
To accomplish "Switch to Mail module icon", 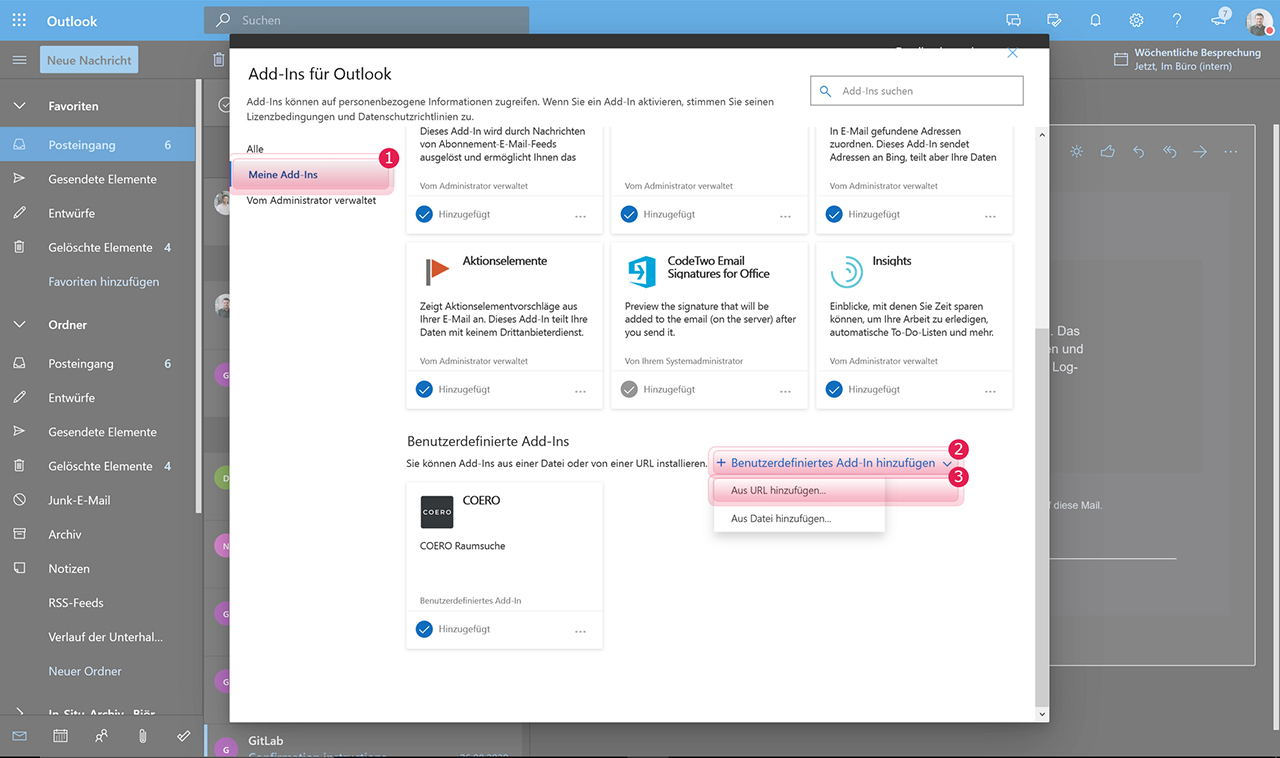I will (x=19, y=736).
